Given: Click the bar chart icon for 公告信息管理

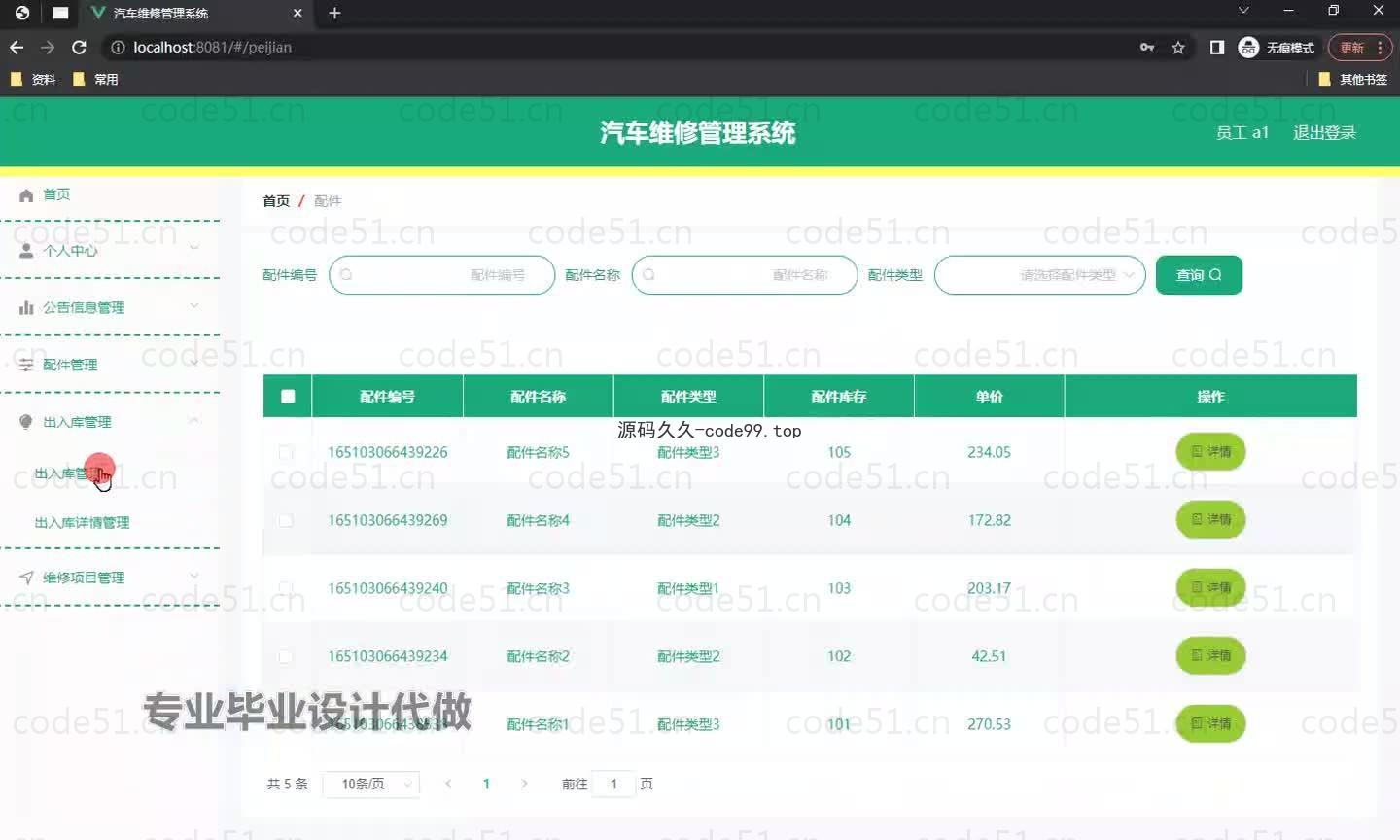Looking at the screenshot, I should pyautogui.click(x=26, y=307).
